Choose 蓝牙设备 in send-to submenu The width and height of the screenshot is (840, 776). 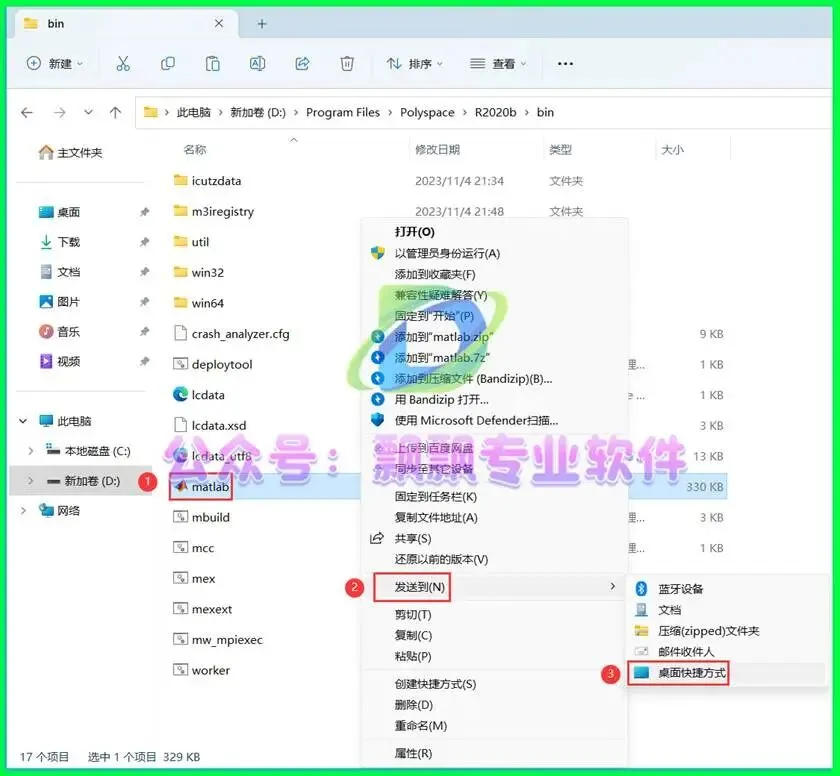click(x=680, y=589)
